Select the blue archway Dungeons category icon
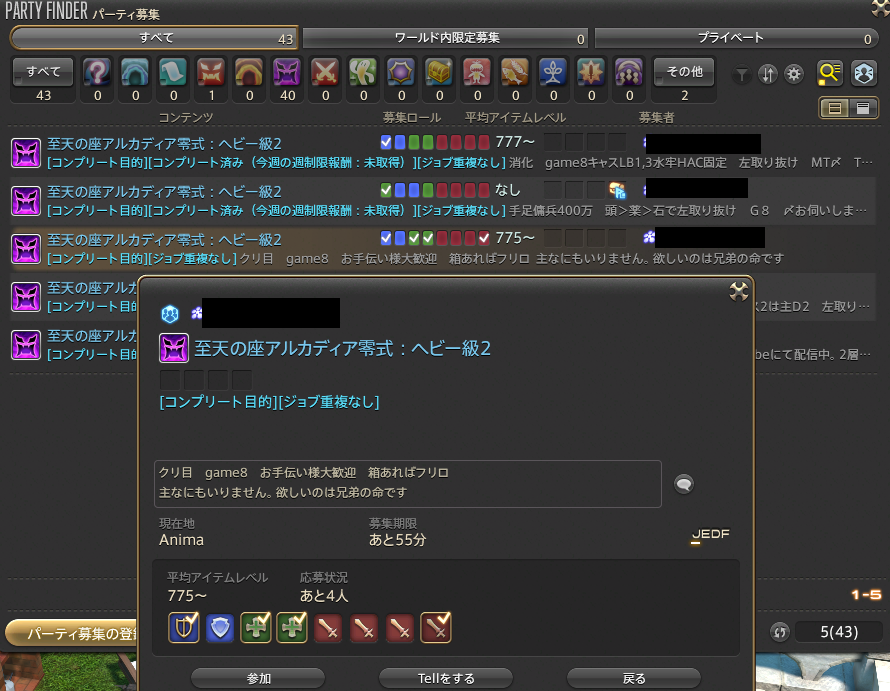This screenshot has width=890, height=691. pos(135,72)
